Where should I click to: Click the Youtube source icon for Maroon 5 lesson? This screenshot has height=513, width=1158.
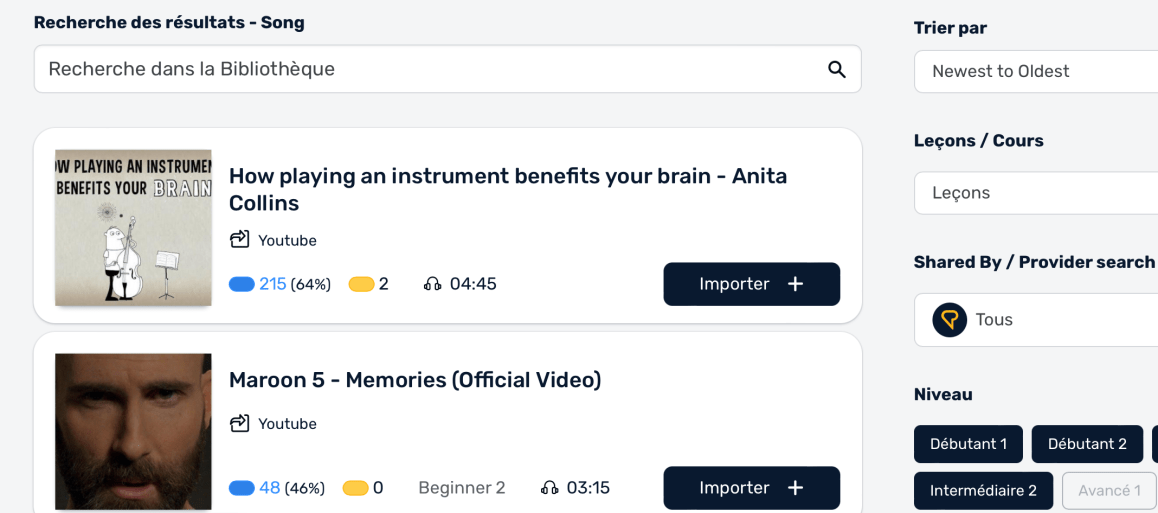point(239,424)
